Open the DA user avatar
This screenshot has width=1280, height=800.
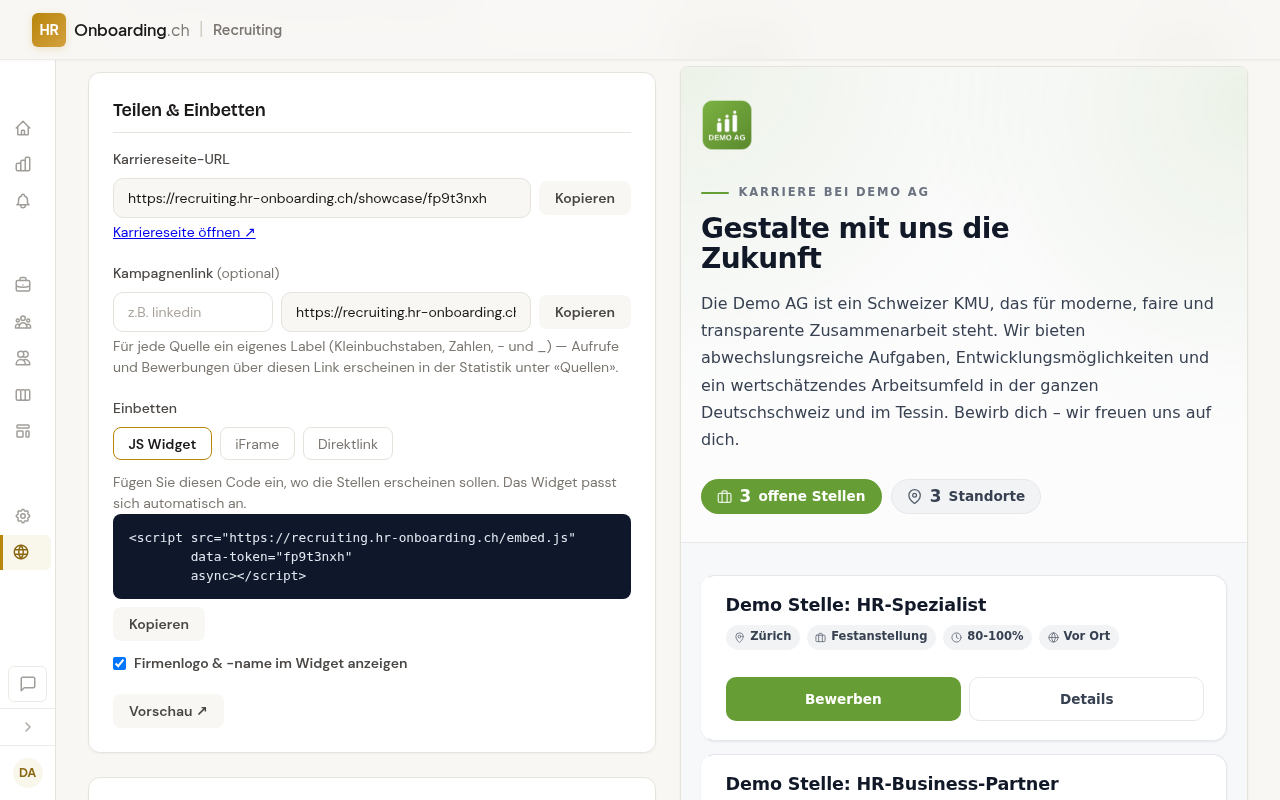click(x=28, y=772)
